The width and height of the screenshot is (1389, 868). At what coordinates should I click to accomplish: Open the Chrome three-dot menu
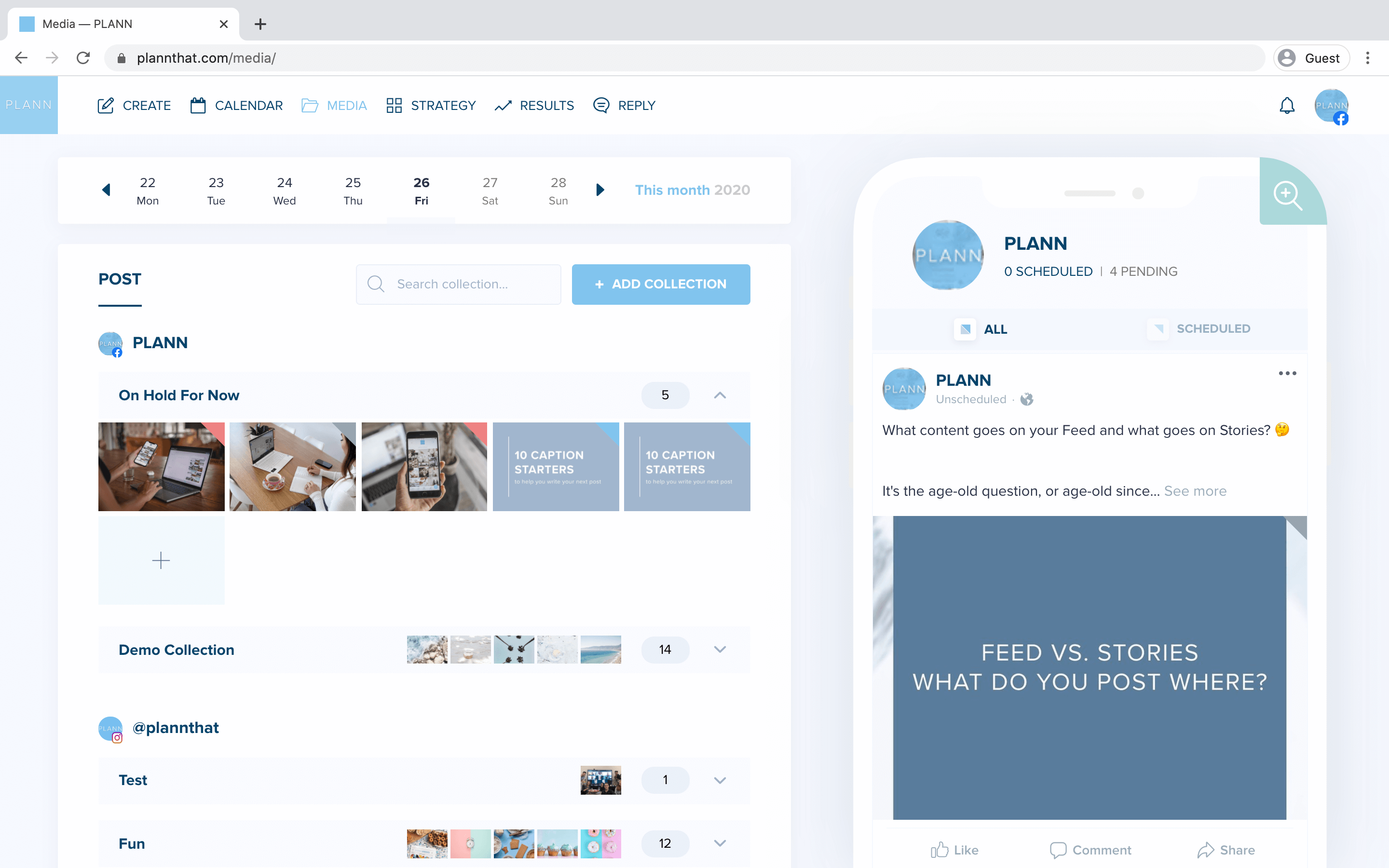click(x=1368, y=58)
